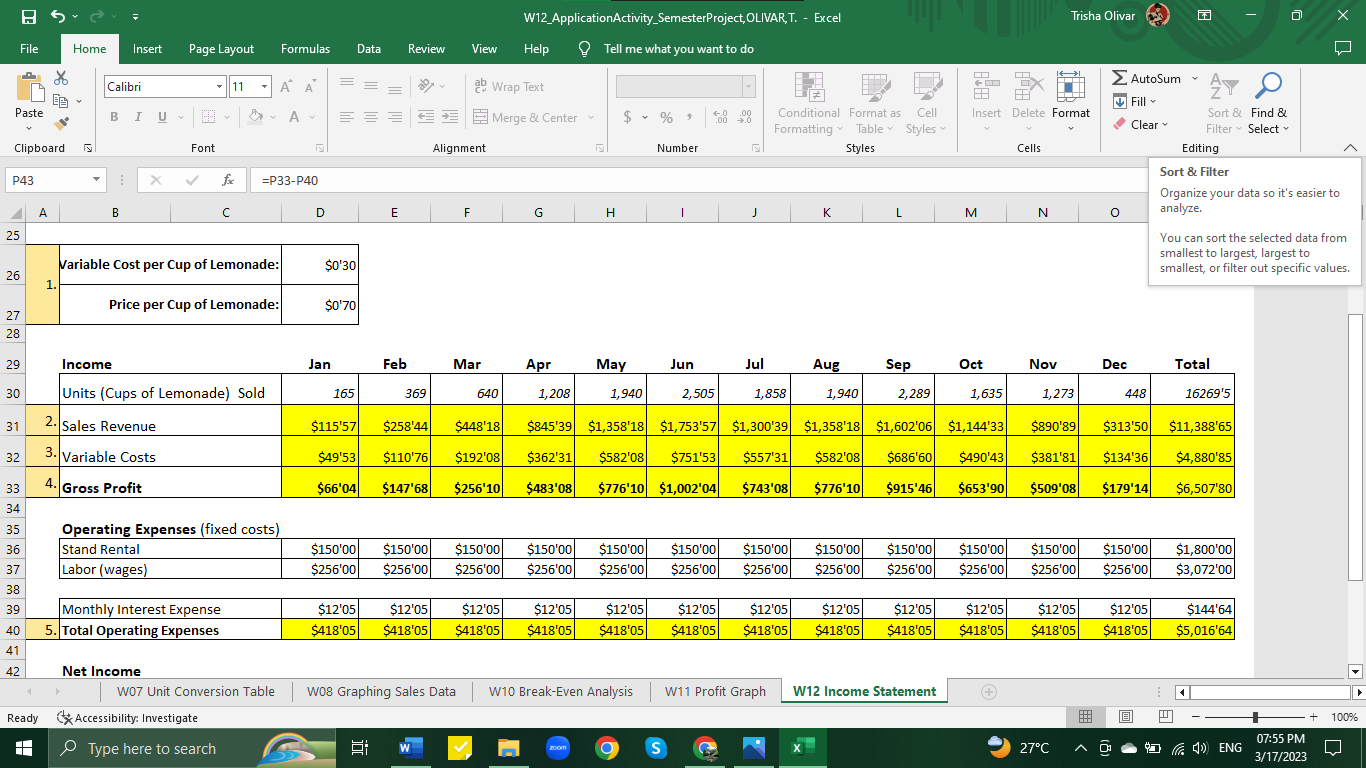This screenshot has width=1366, height=768.
Task: Expand the Fill dropdown
Action: point(1152,101)
